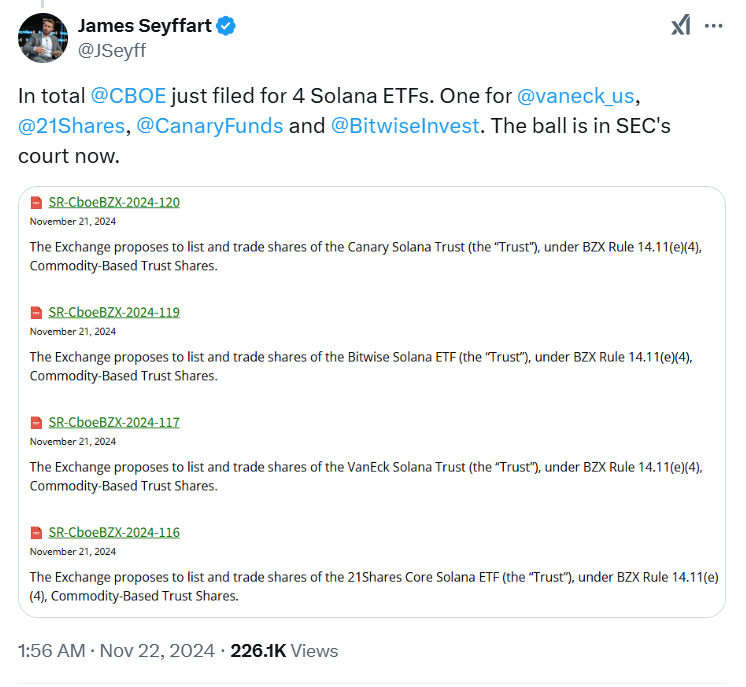This screenshot has width=746, height=687.
Task: Open filing SR-CboeBZX-2024-116 link
Action: [x=114, y=532]
